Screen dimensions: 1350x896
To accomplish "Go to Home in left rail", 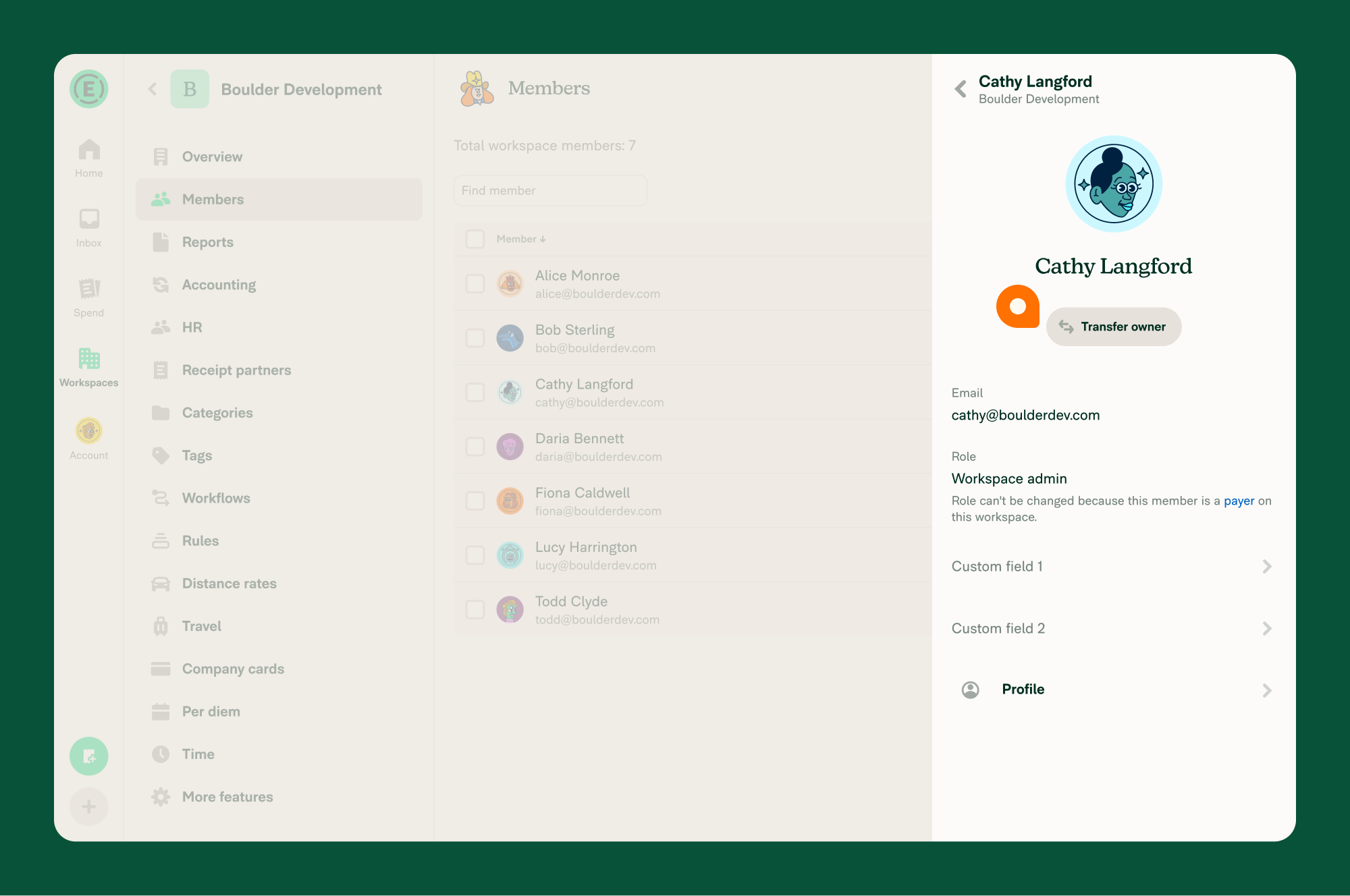I will tap(88, 159).
